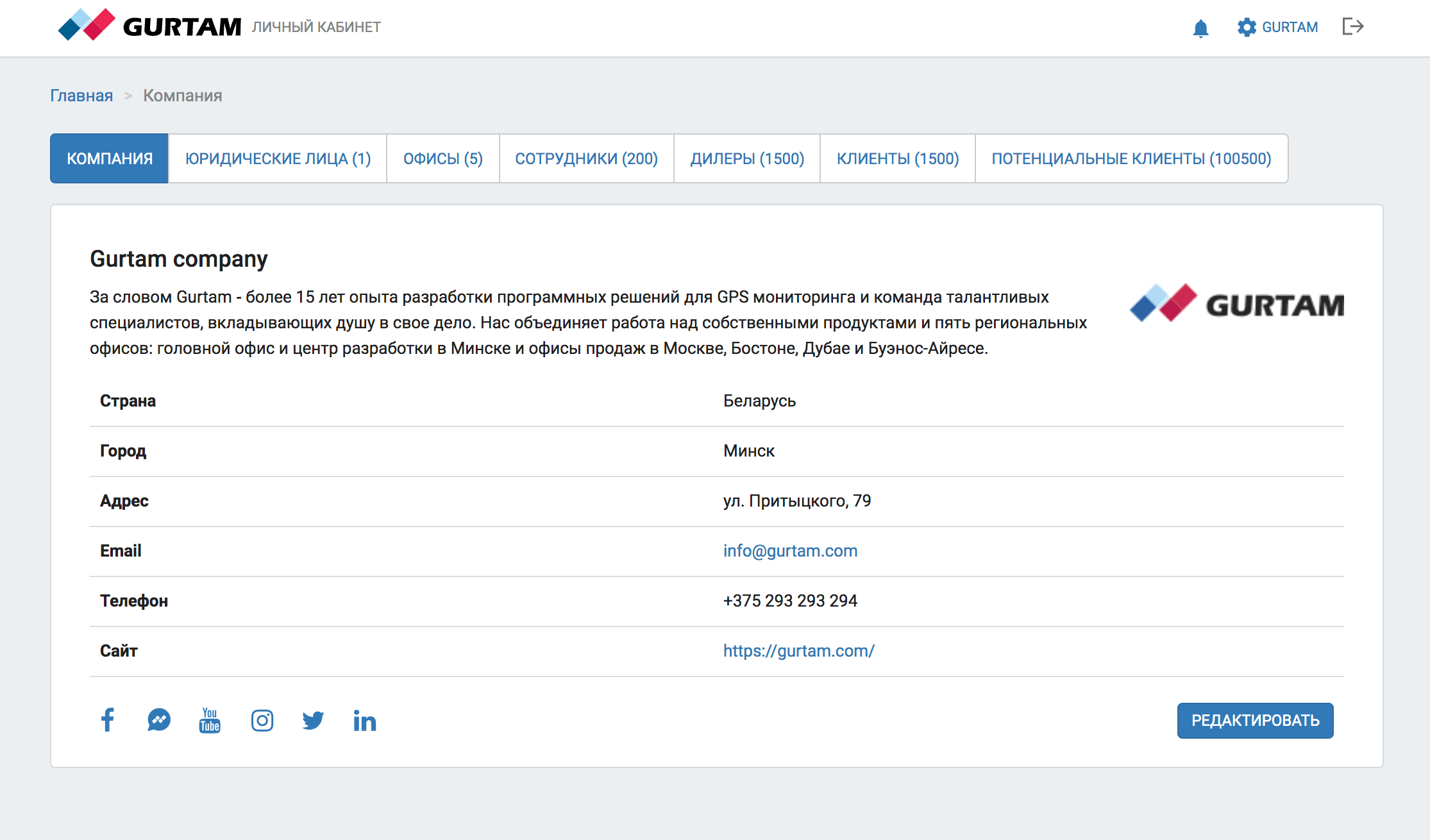Open the LinkedIn social icon
The image size is (1430, 840).
pyautogui.click(x=364, y=720)
